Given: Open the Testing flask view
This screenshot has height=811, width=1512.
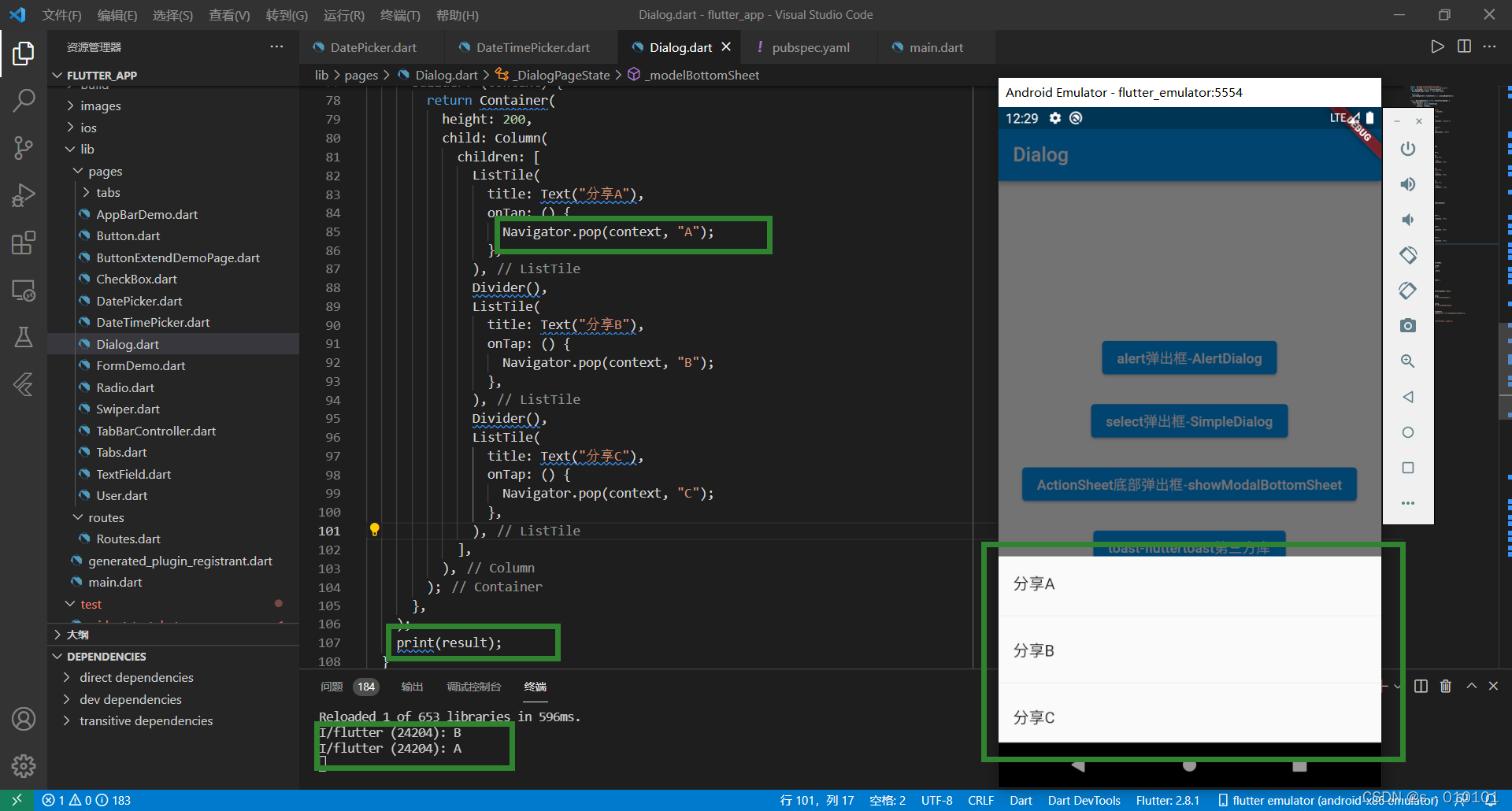Looking at the screenshot, I should pos(24,337).
